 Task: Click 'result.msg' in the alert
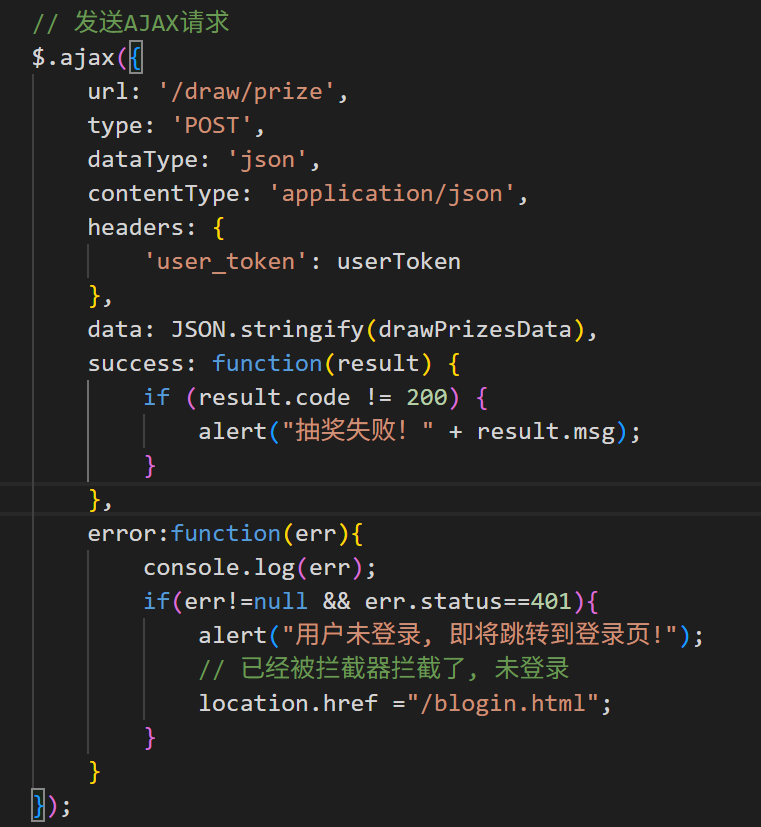[x=546, y=432]
